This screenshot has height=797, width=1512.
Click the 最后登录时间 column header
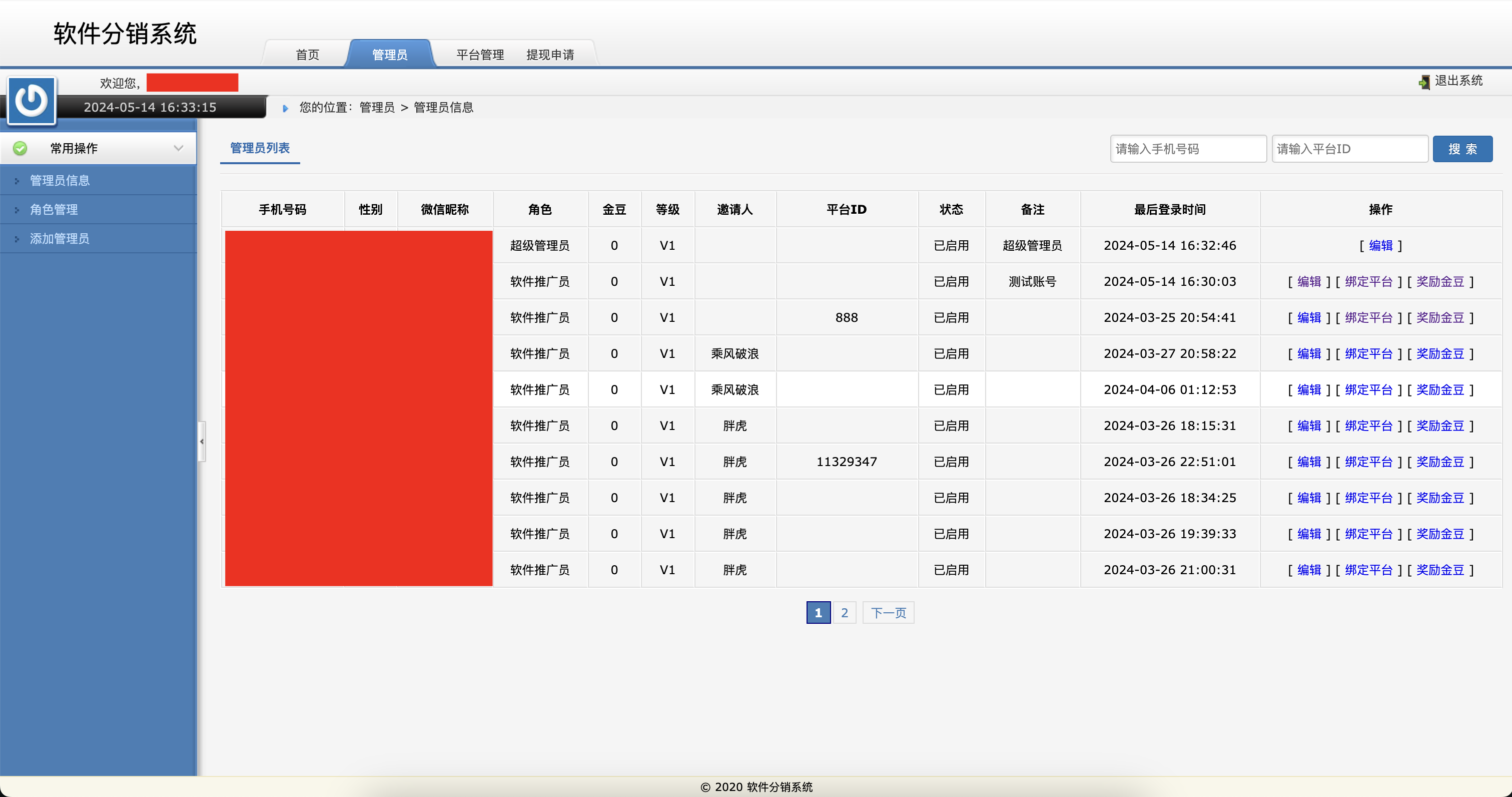1170,210
